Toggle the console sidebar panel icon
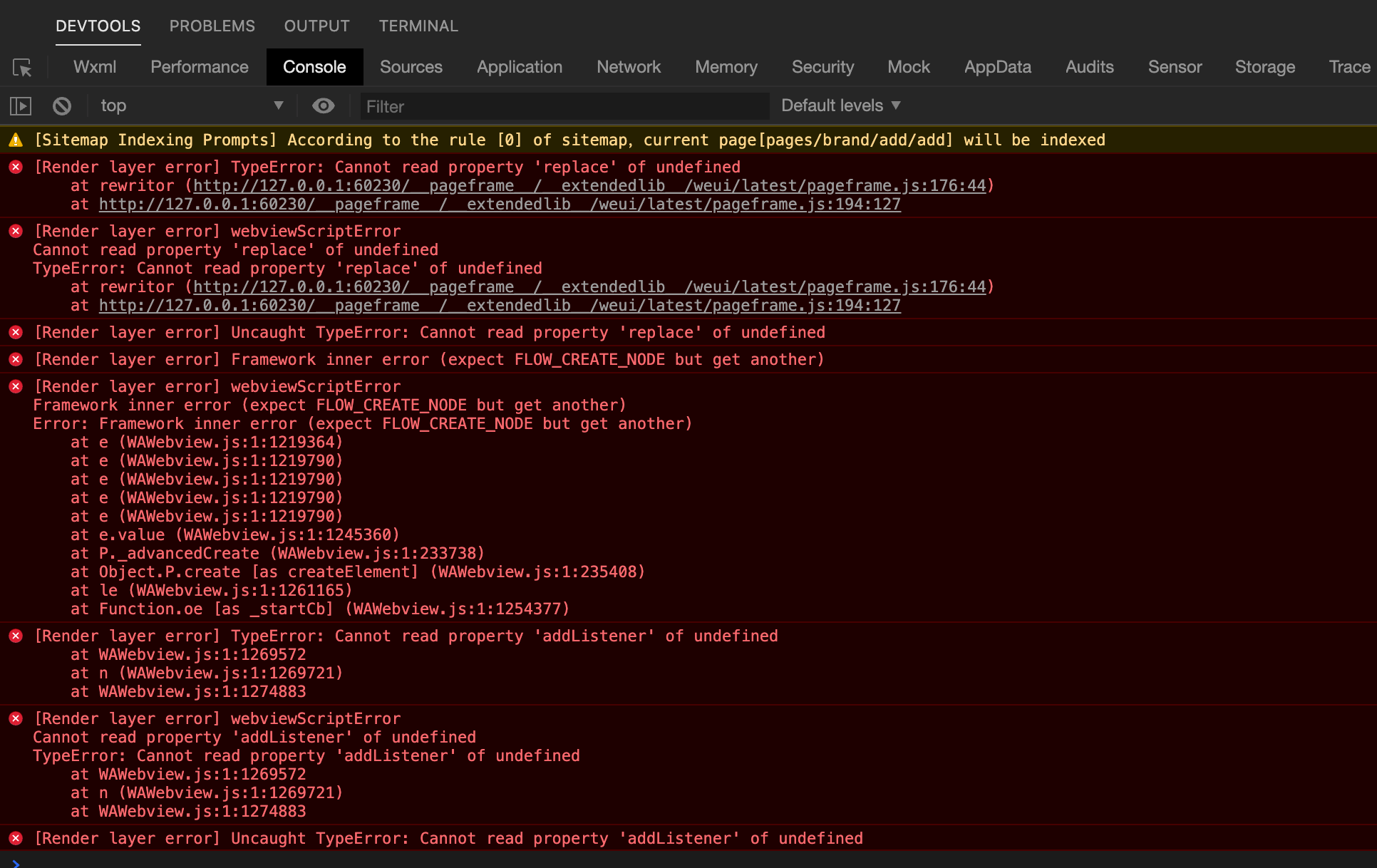This screenshot has width=1377, height=868. pyautogui.click(x=21, y=106)
